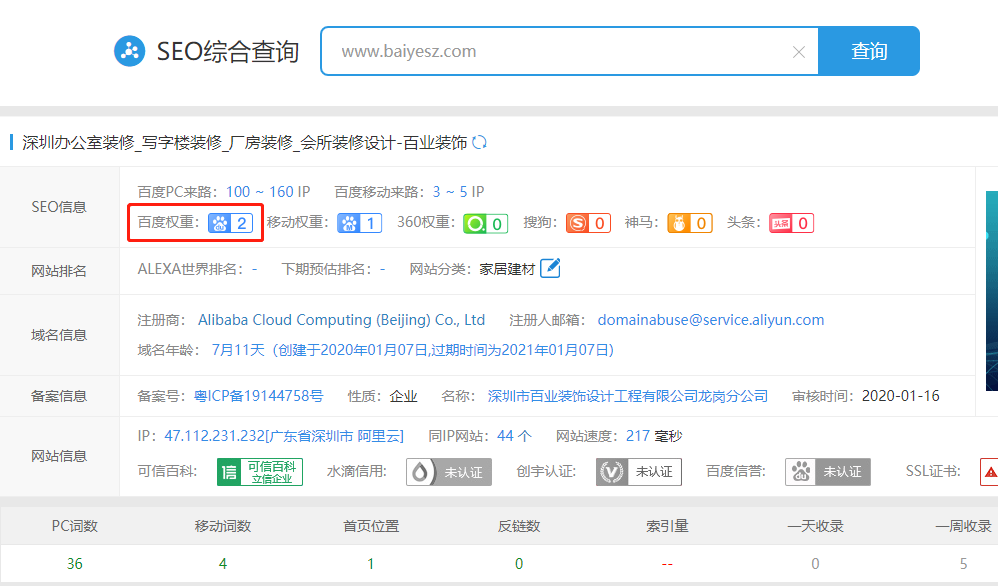Click the 水滴信用 未认证 badge
The width and height of the screenshot is (998, 586).
449,472
